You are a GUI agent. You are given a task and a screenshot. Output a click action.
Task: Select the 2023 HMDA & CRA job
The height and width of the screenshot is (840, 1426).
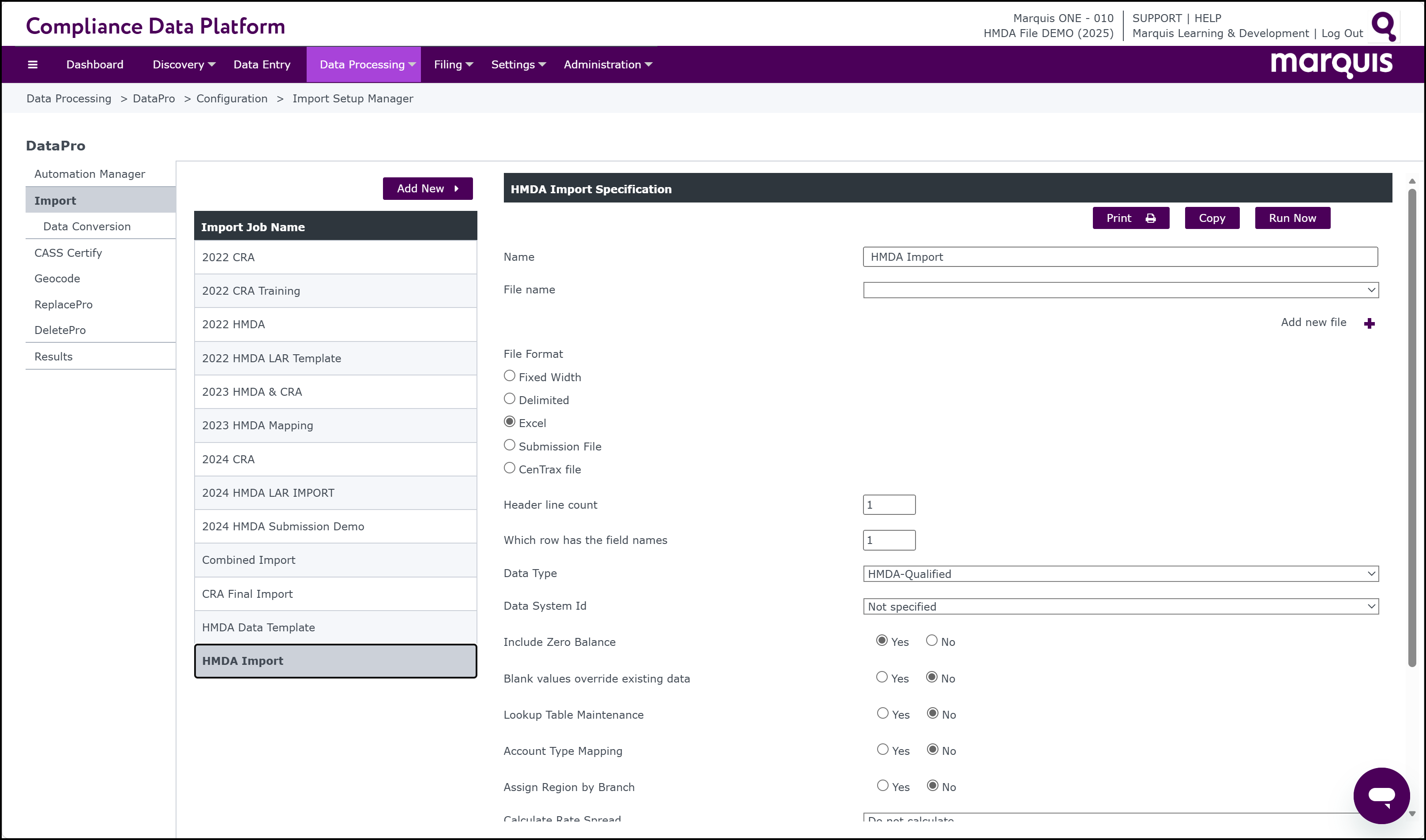pyautogui.click(x=335, y=392)
